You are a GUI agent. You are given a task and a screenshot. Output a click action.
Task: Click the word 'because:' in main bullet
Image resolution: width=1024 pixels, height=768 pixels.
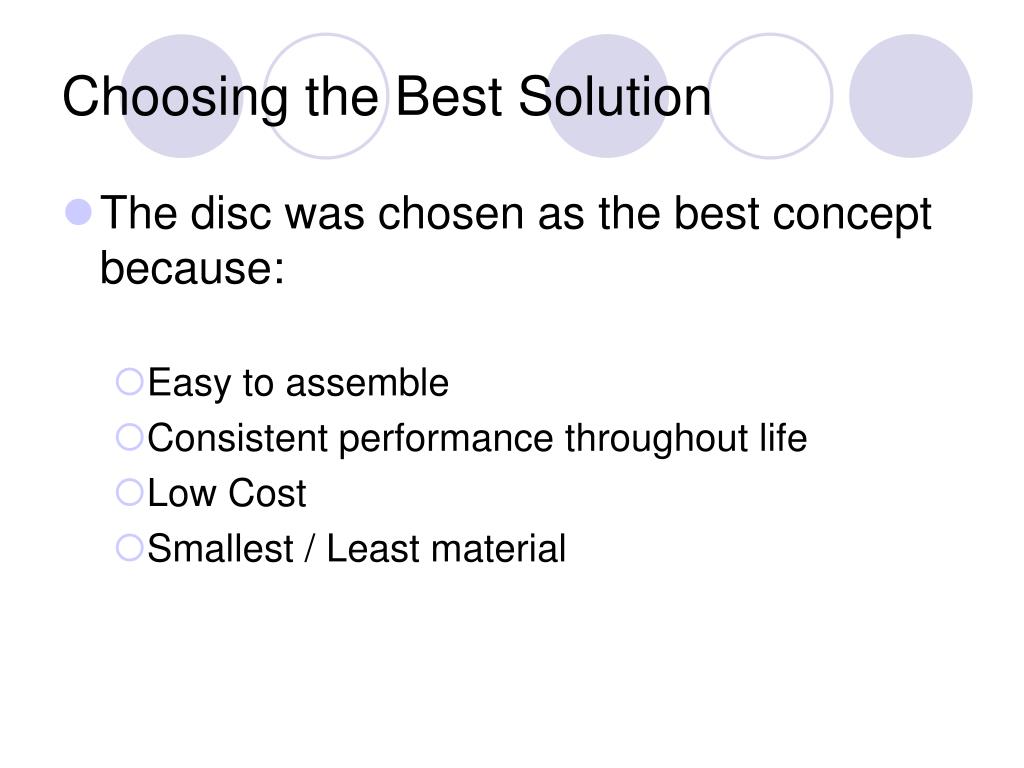[x=193, y=268]
